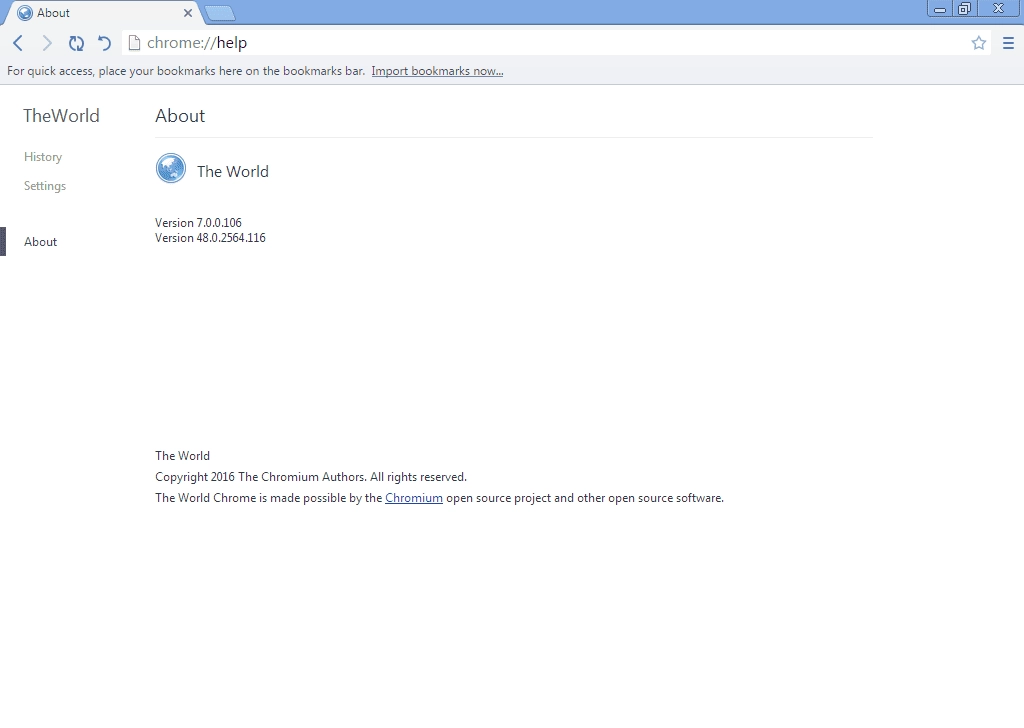Select the About tab

[x=104, y=12]
